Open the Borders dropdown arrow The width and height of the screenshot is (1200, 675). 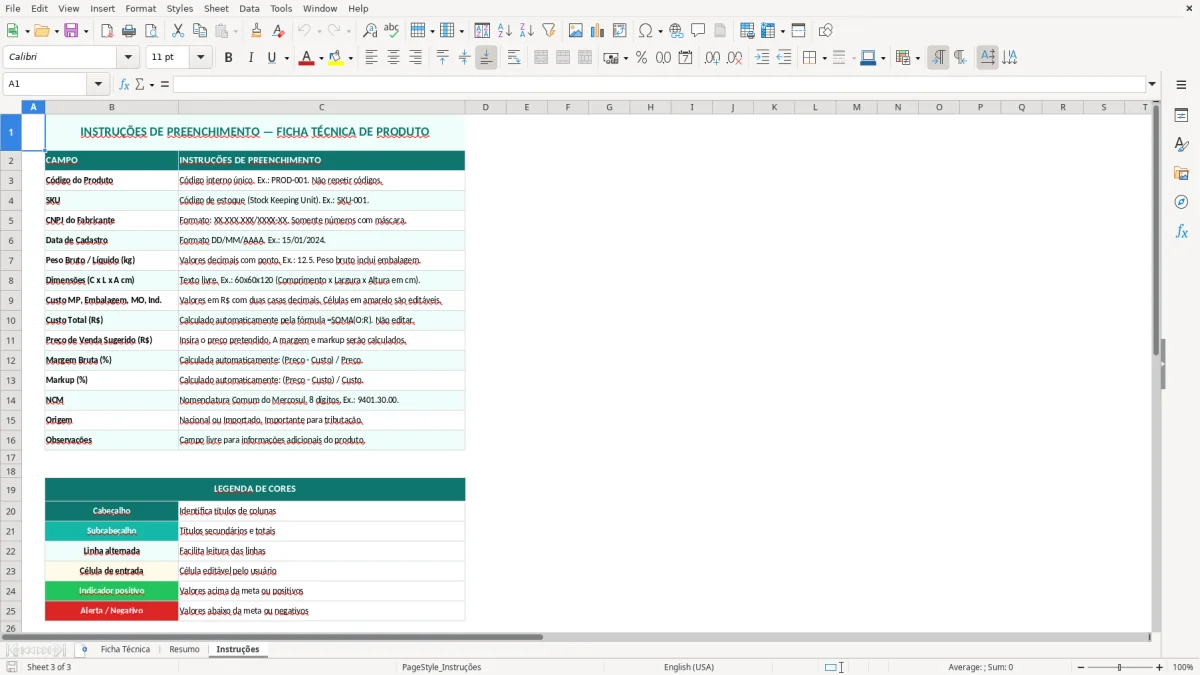tap(824, 58)
